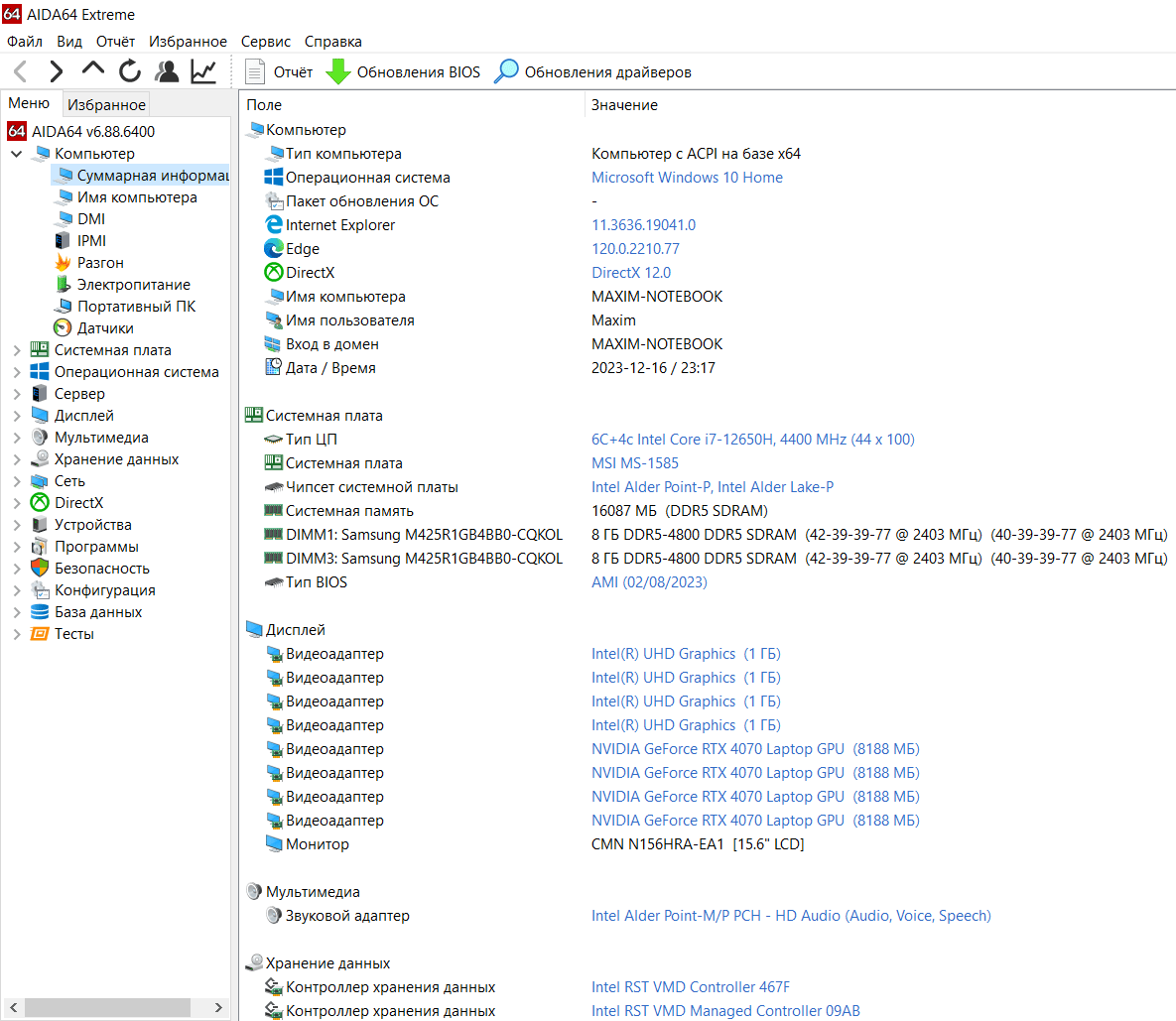
Task: Click sidebar horizontal scrollbar right arrow
Action: [218, 1007]
